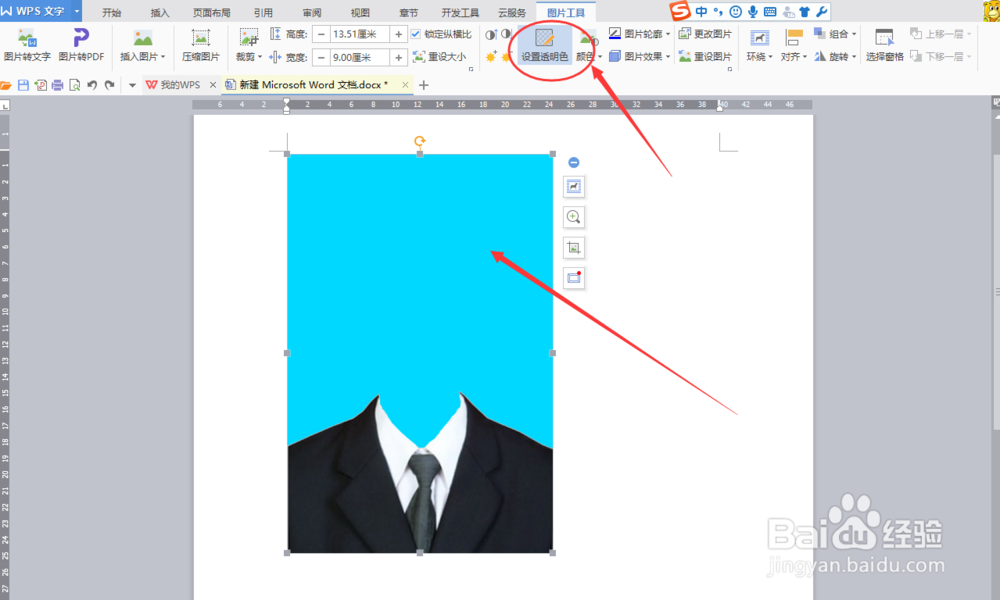Switch to the 开发工具 ribbon tab
Screen dimensions: 1000x600
460,13
